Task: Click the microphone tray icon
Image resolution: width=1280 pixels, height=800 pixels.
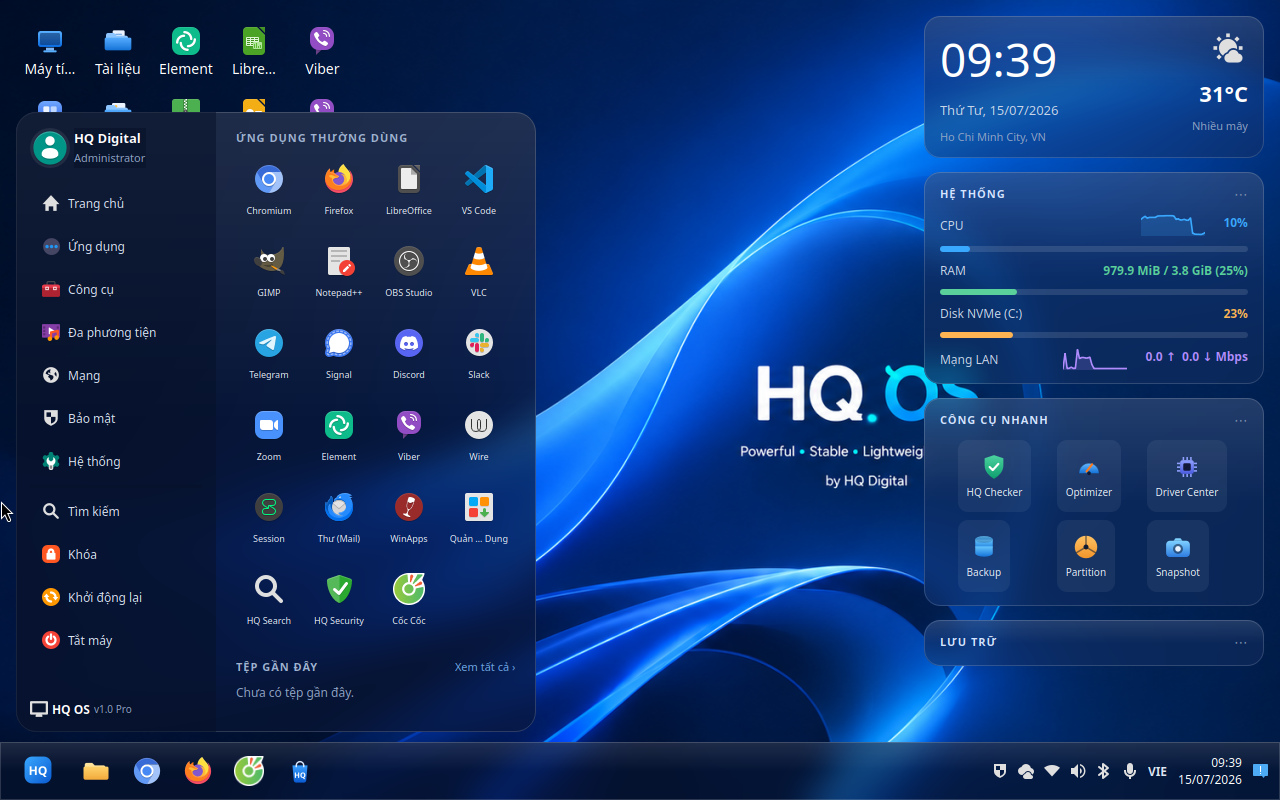Action: (x=1130, y=771)
